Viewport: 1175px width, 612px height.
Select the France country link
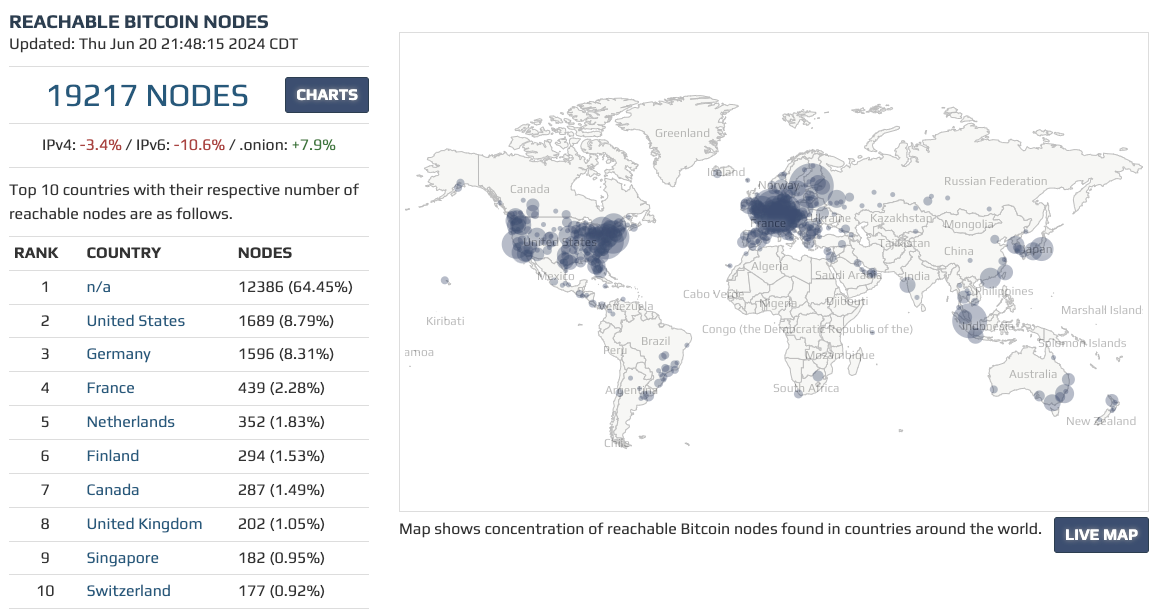click(110, 388)
